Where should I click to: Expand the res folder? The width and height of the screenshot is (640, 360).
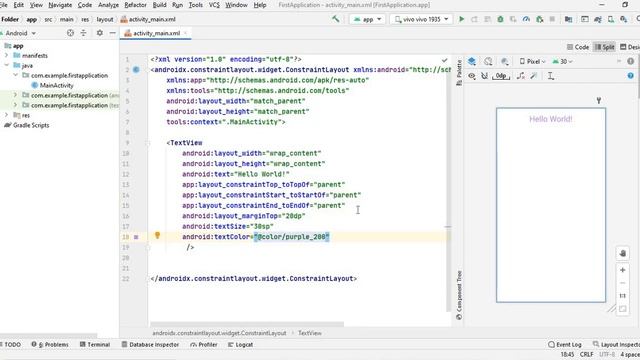(6, 115)
